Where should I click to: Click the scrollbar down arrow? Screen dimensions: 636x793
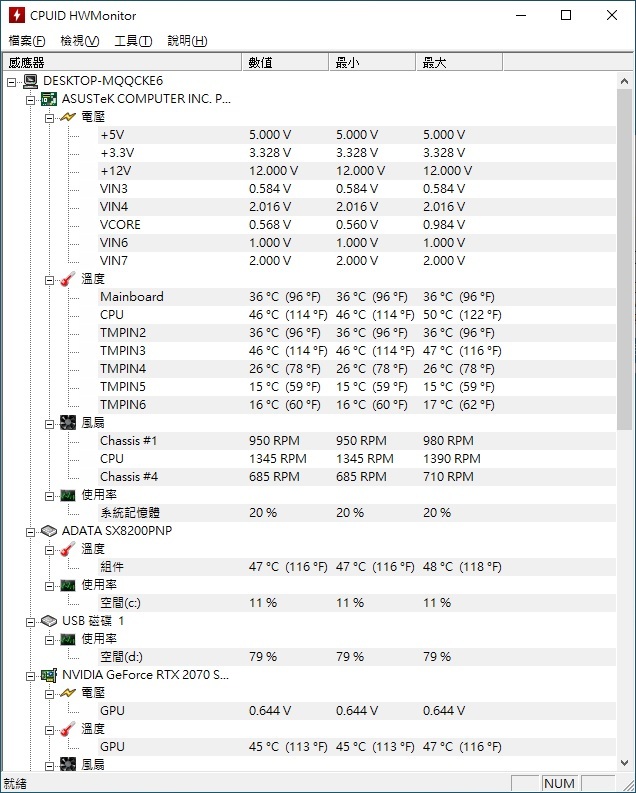pos(624,763)
